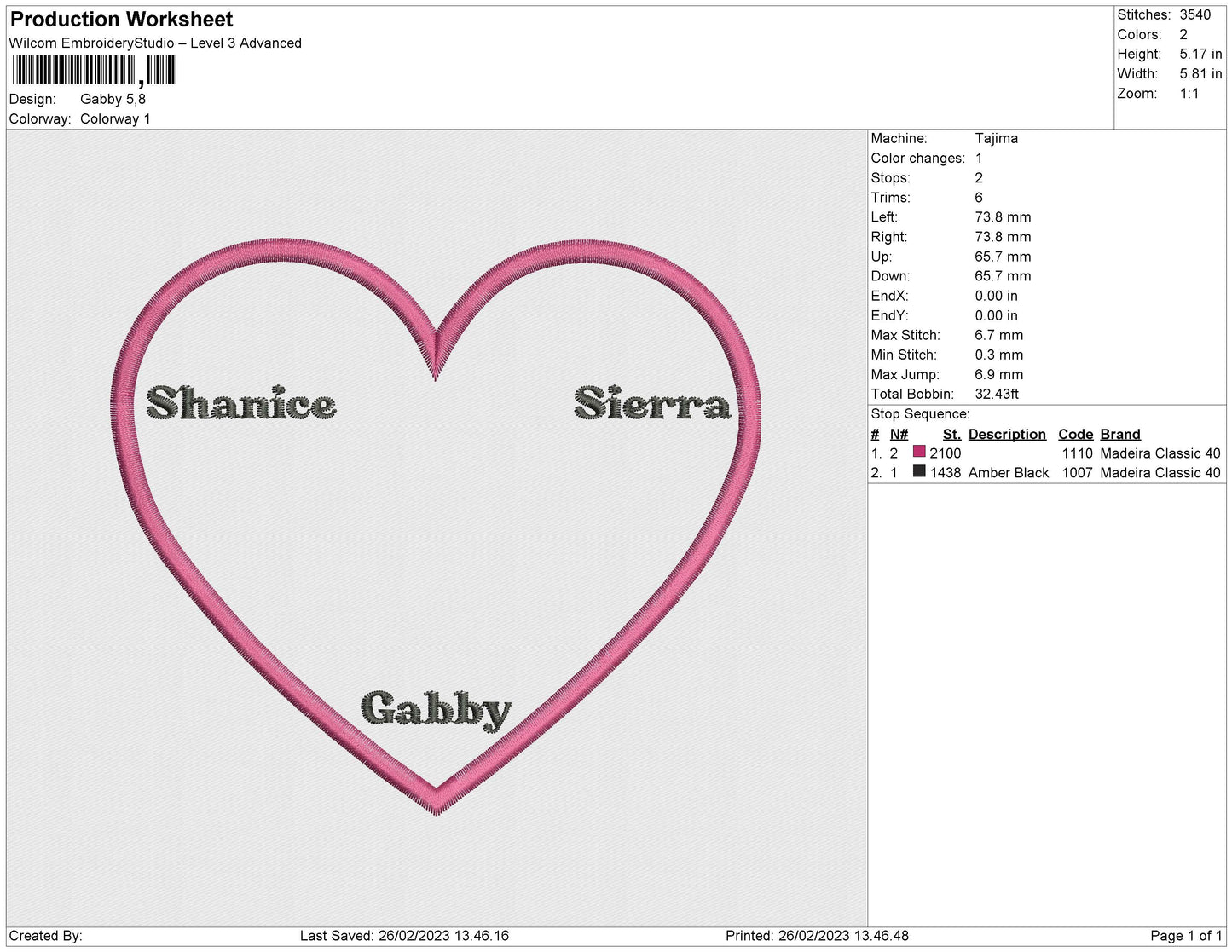Click the 'Stops:' label
Image resolution: width=1232 pixels, height=952 pixels.
tap(890, 178)
